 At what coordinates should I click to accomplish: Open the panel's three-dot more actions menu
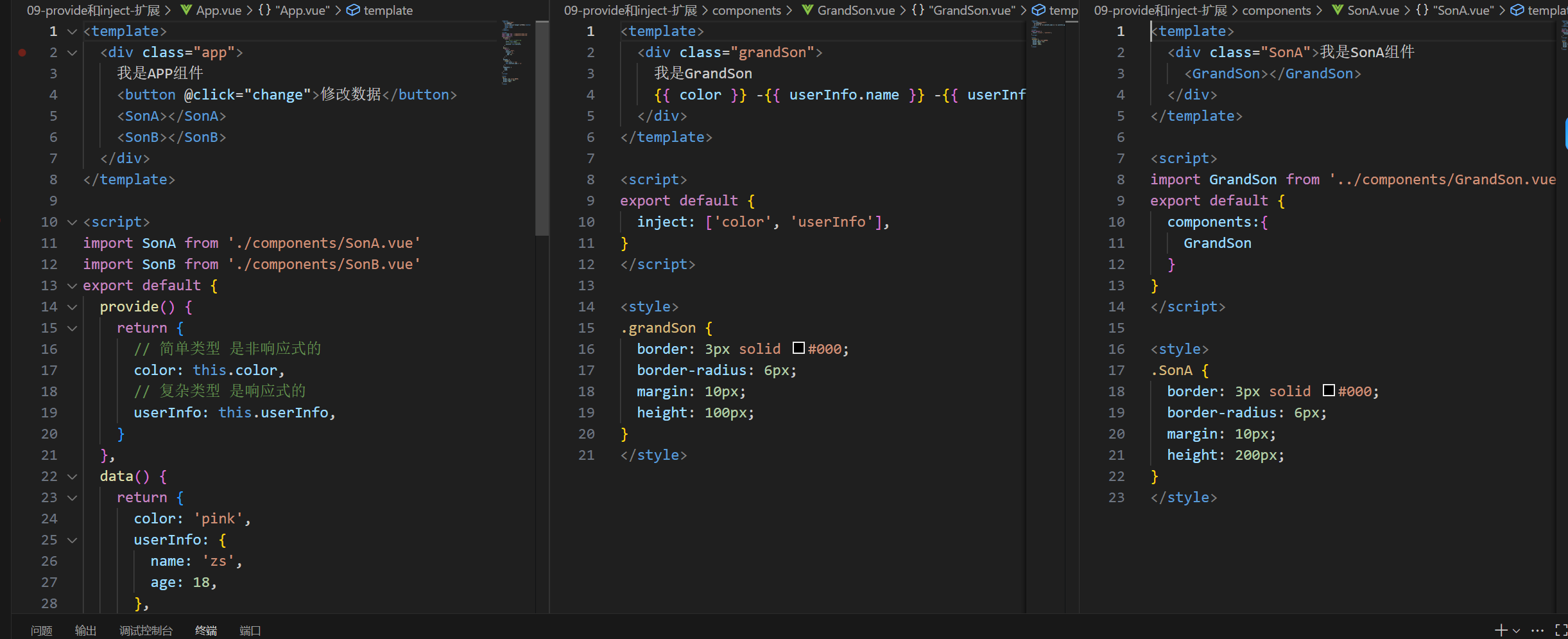click(1537, 630)
